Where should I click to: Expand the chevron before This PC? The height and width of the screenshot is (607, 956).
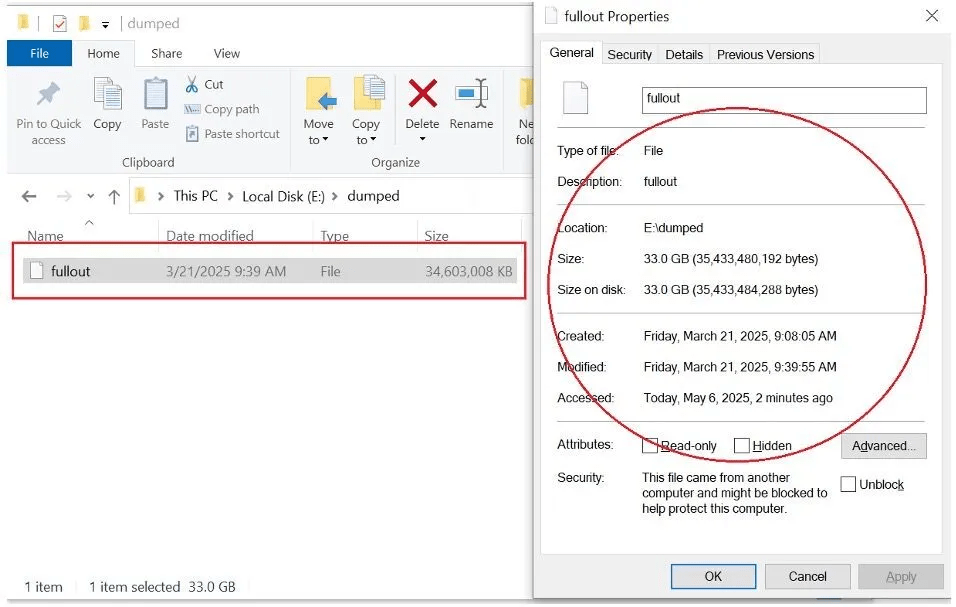[x=160, y=196]
